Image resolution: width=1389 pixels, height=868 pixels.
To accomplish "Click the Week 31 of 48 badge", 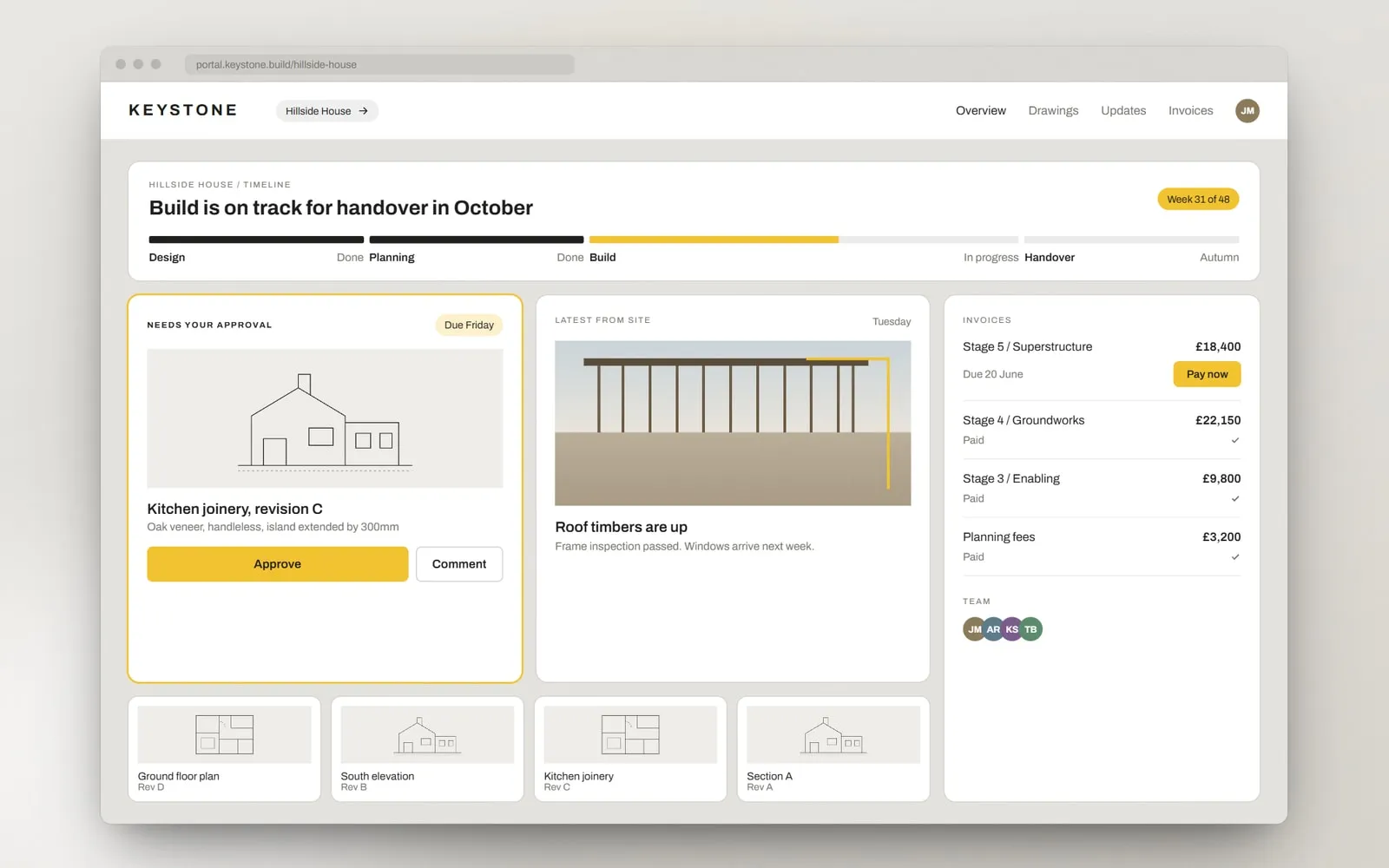I will click(x=1198, y=199).
